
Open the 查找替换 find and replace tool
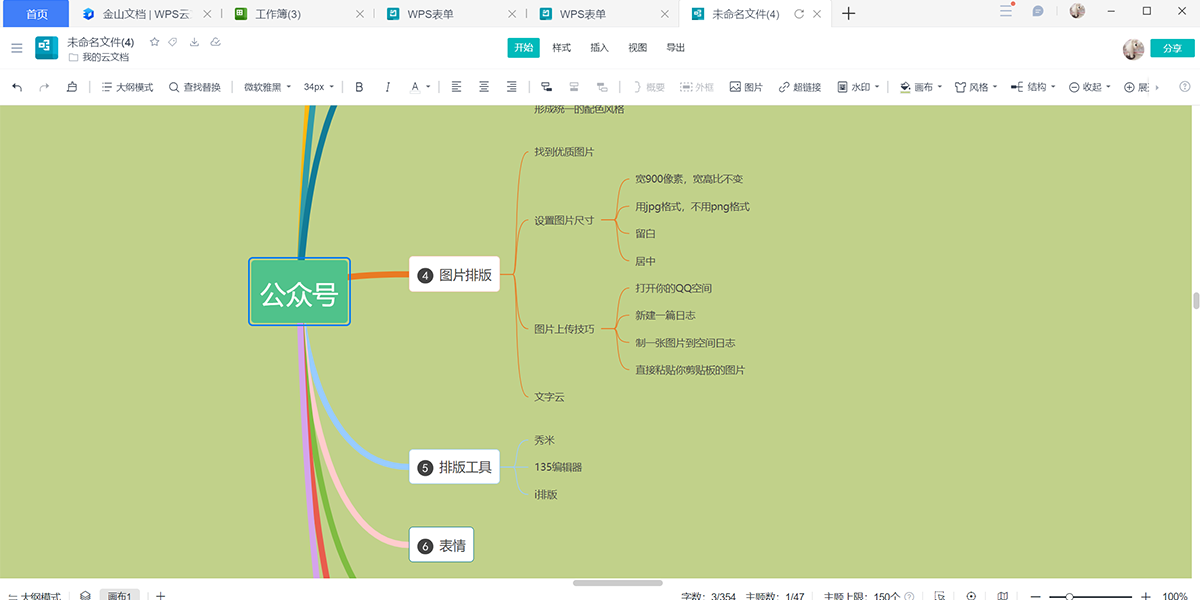(x=194, y=87)
